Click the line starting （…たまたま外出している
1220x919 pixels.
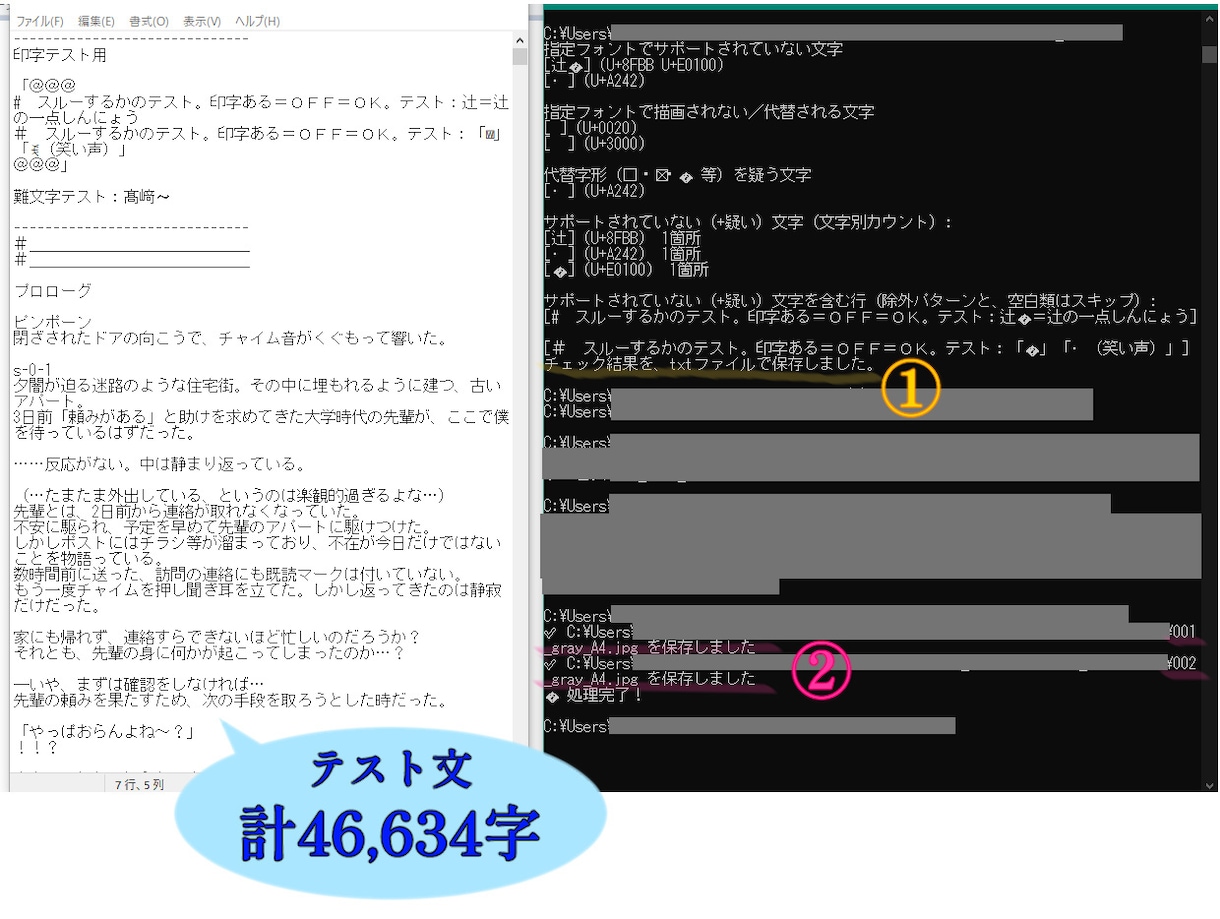click(x=230, y=496)
